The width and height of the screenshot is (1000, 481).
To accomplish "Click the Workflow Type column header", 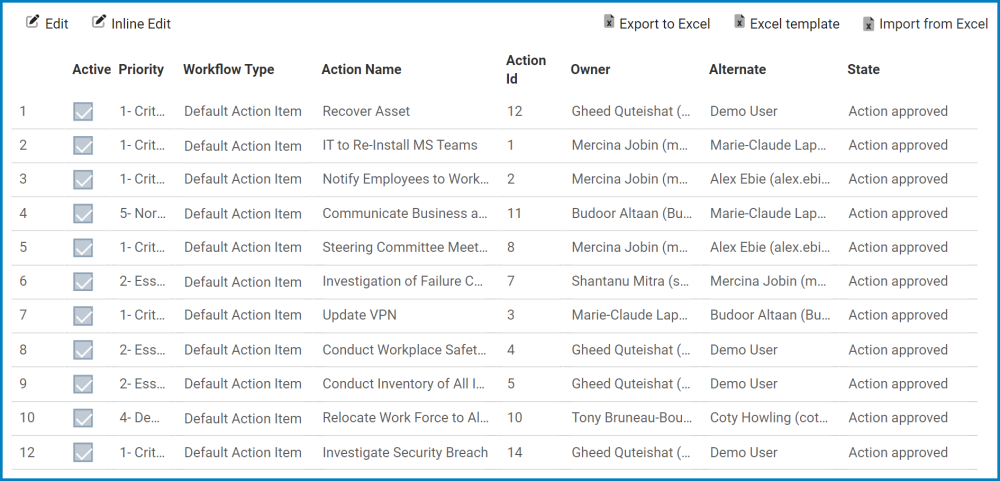I will (x=228, y=70).
